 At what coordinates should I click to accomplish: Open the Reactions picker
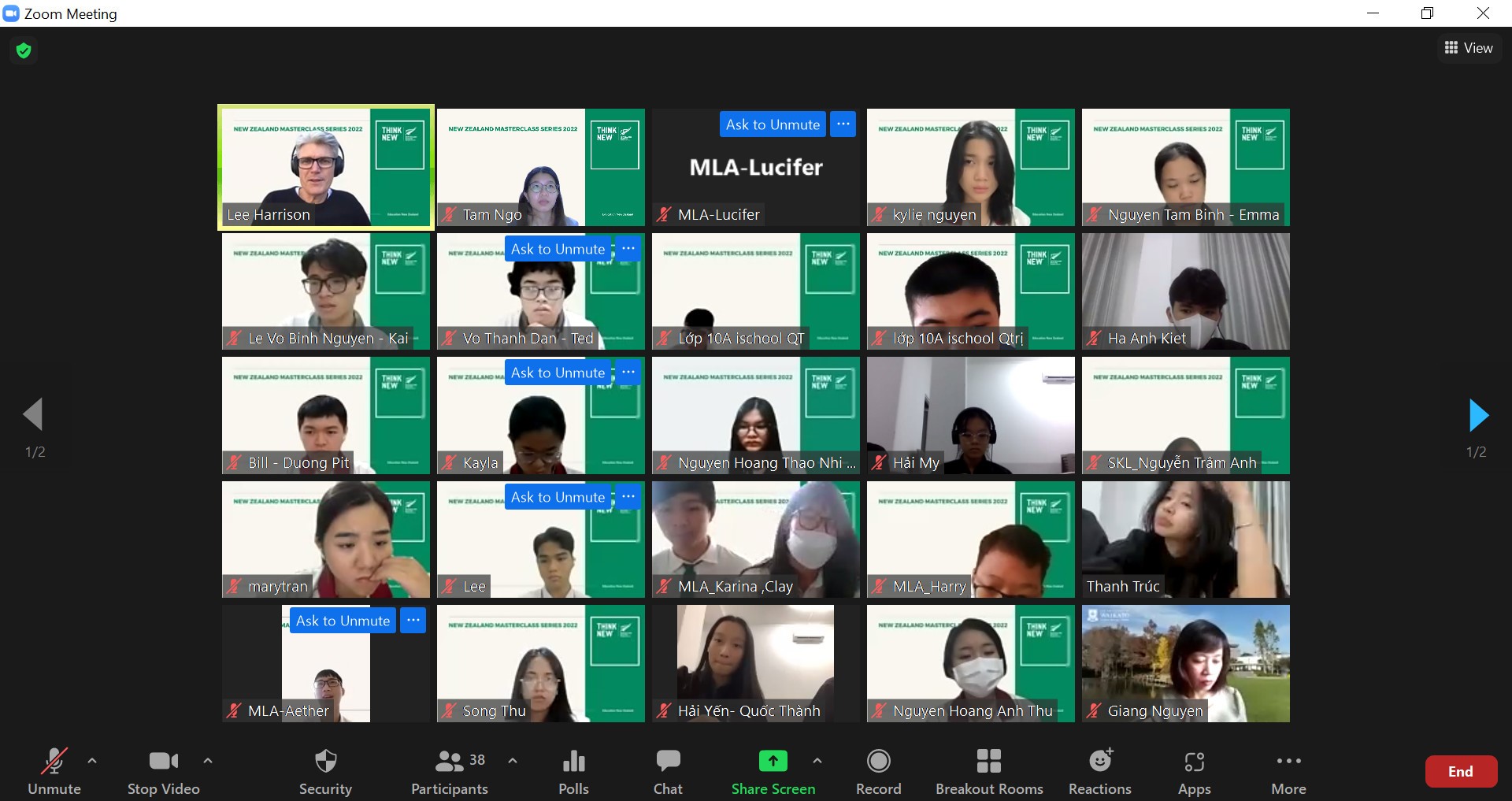1099,771
